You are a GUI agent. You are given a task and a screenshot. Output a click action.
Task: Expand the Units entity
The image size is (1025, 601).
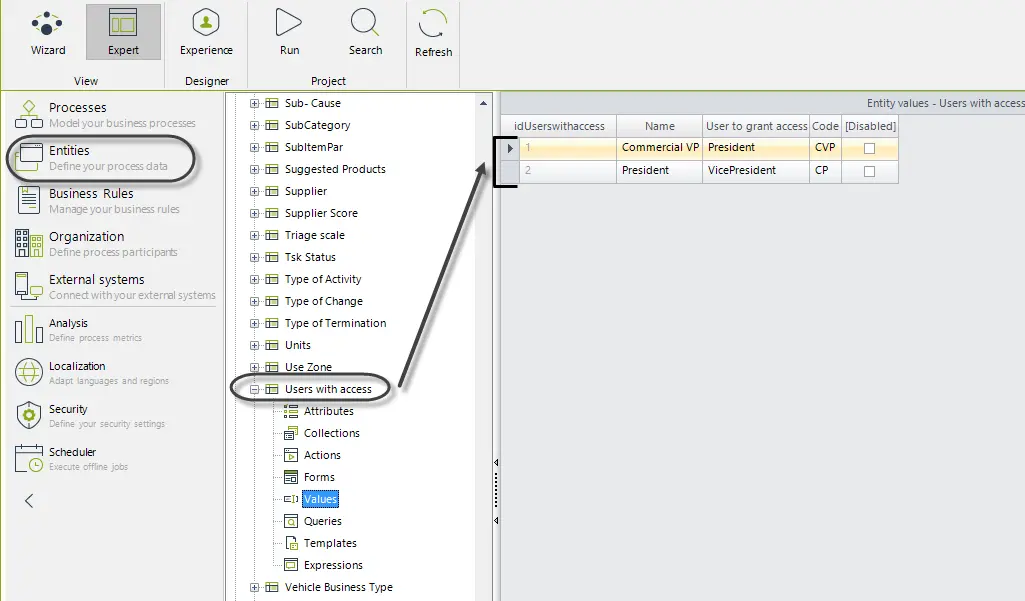click(254, 345)
